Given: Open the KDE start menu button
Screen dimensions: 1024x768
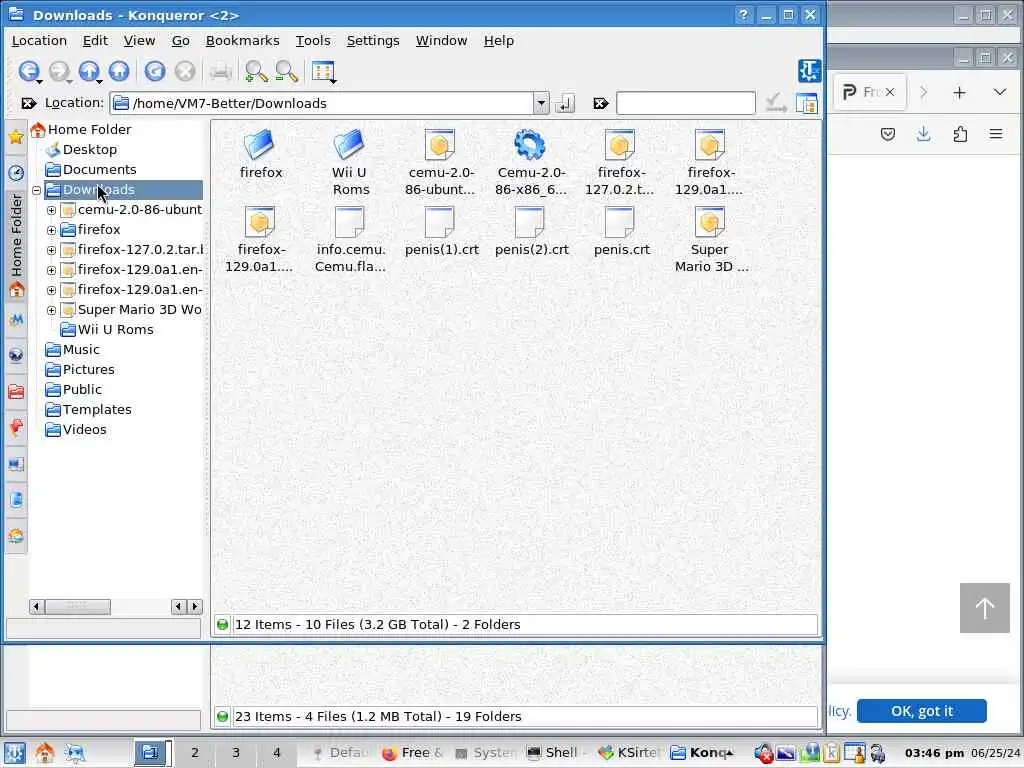Looking at the screenshot, I should point(15,754).
